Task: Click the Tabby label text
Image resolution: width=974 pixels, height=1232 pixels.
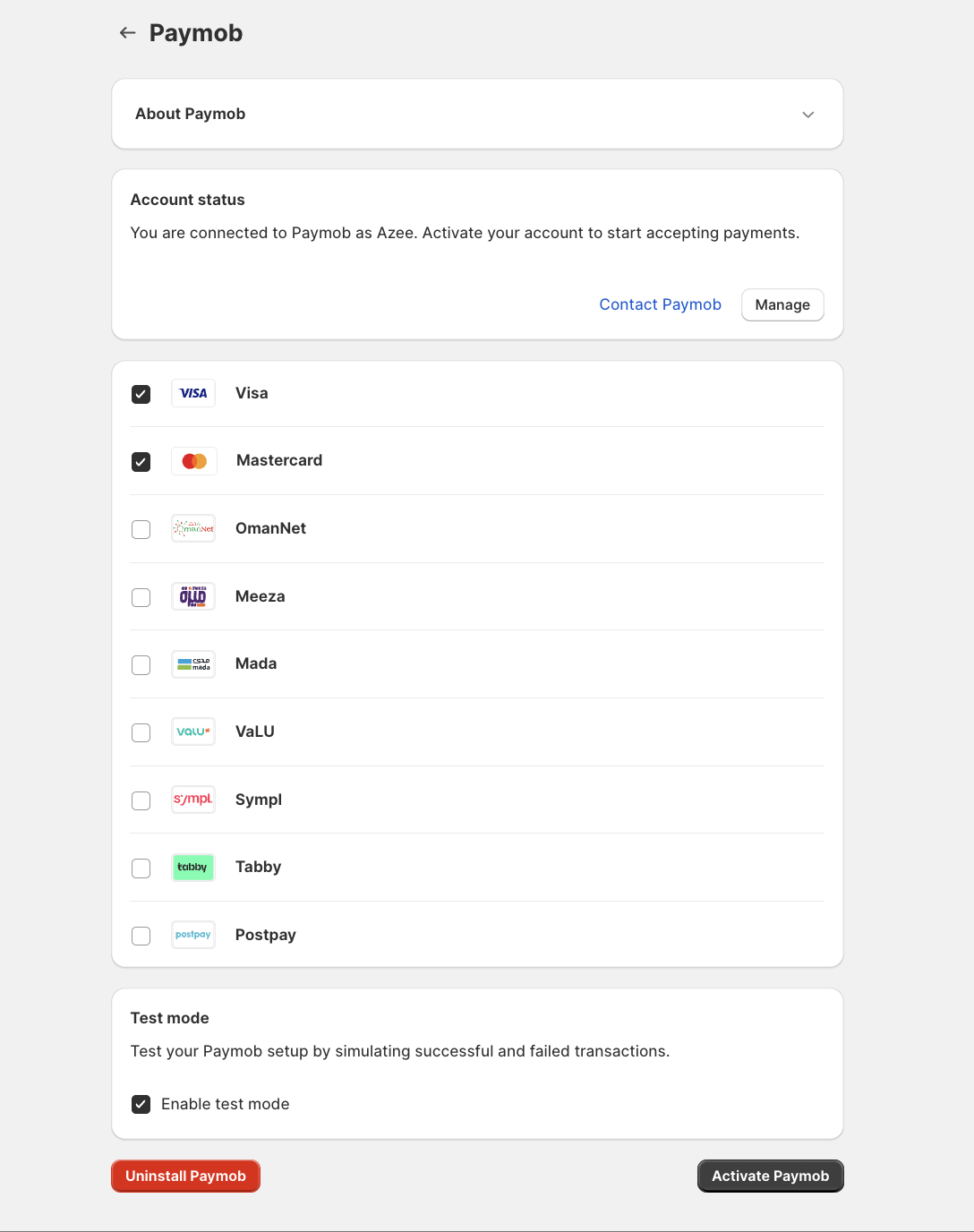Action: (259, 867)
